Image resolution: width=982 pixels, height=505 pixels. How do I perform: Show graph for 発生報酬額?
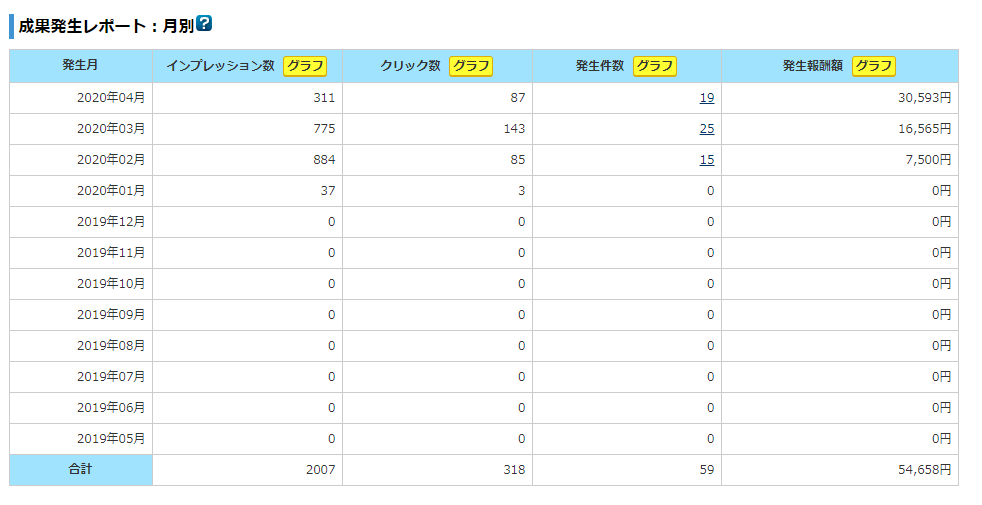[x=874, y=66]
